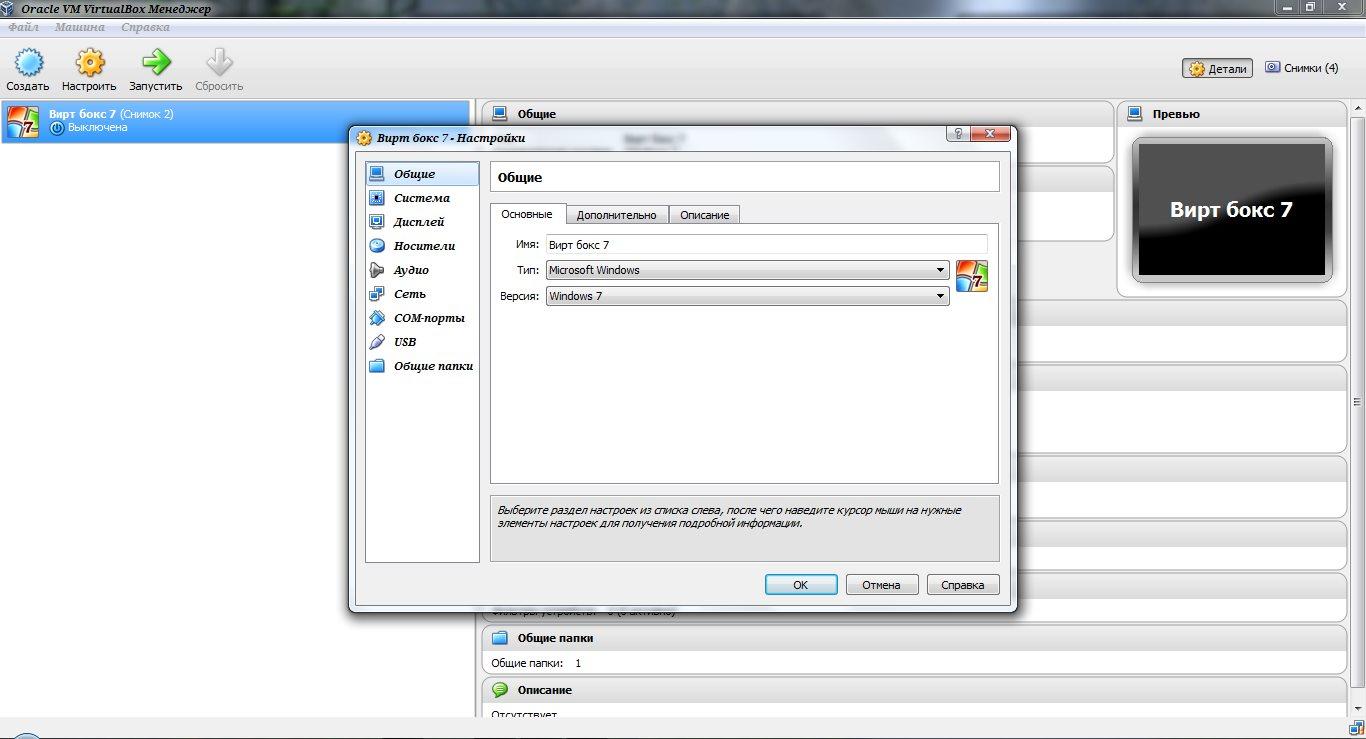Open the Справка menu

[145, 27]
